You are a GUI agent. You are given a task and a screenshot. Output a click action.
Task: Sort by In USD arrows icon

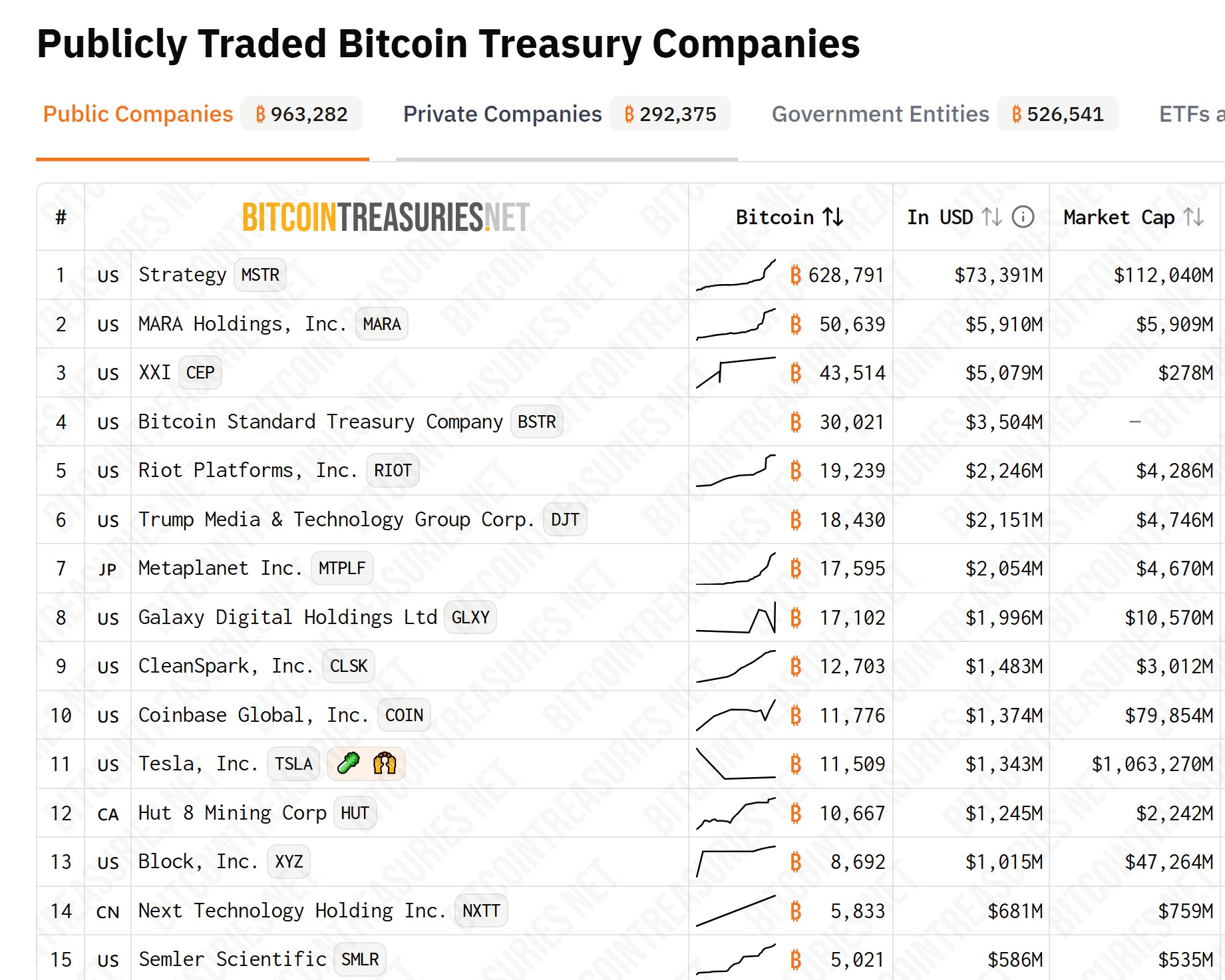(x=991, y=217)
